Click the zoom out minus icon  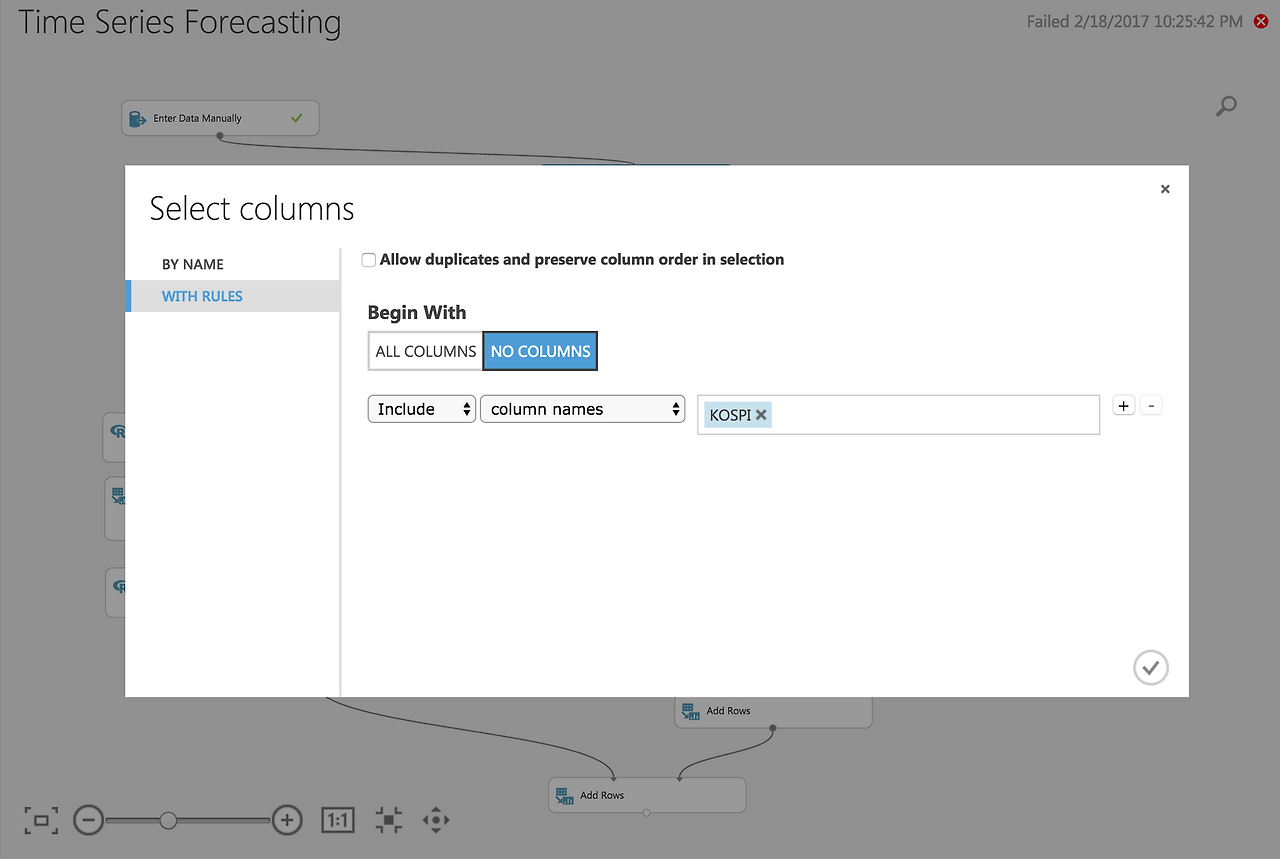[x=88, y=821]
